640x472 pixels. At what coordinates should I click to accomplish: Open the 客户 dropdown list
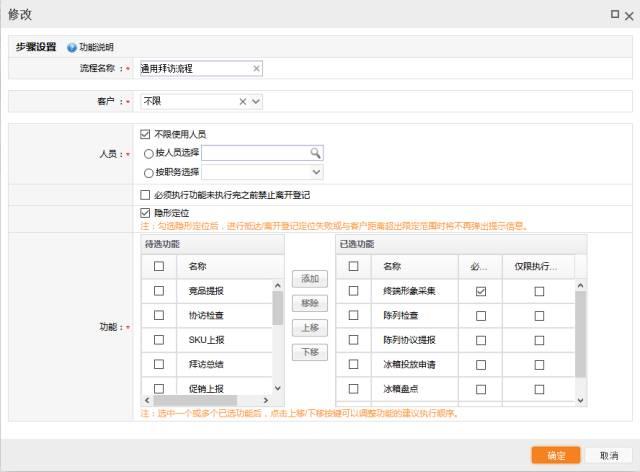point(256,101)
